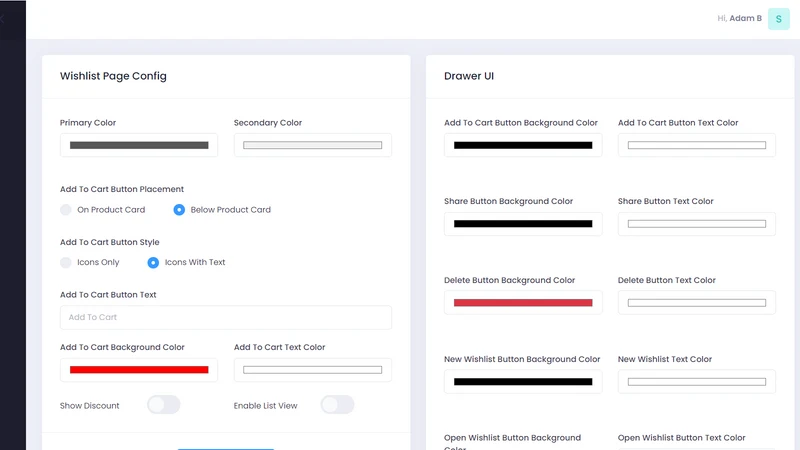Open Add To Cart Text Color swatch
This screenshot has height=450, width=800.
point(313,370)
